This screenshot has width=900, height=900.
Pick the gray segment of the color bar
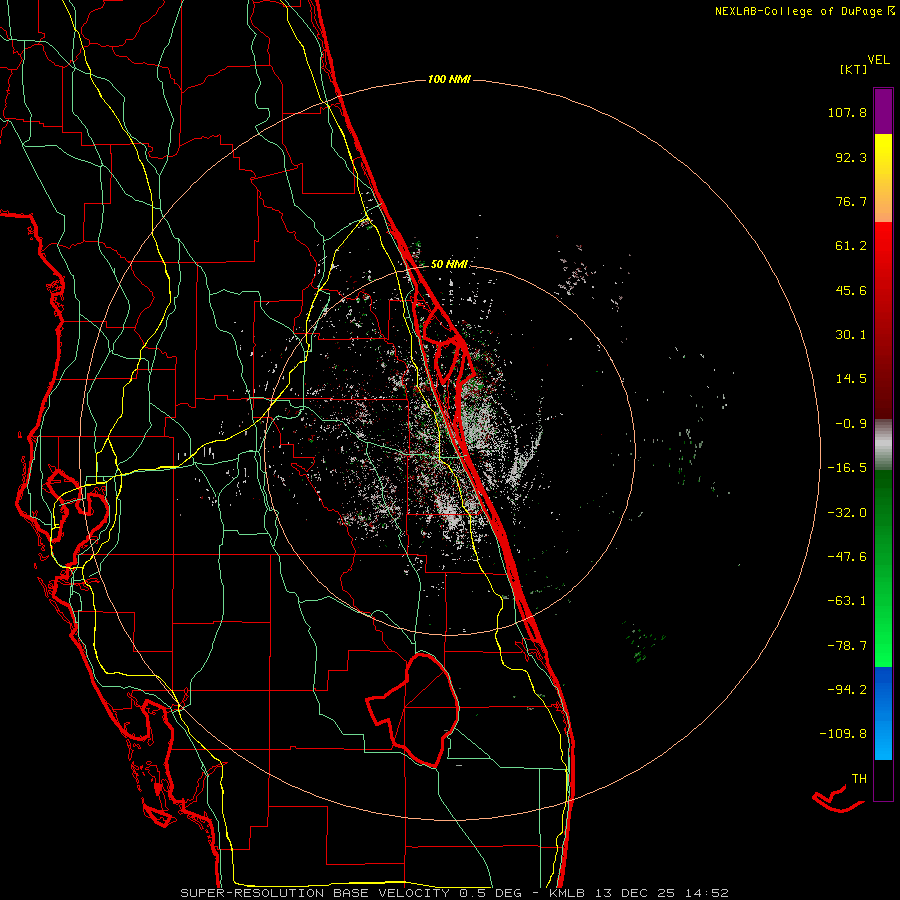tap(883, 445)
